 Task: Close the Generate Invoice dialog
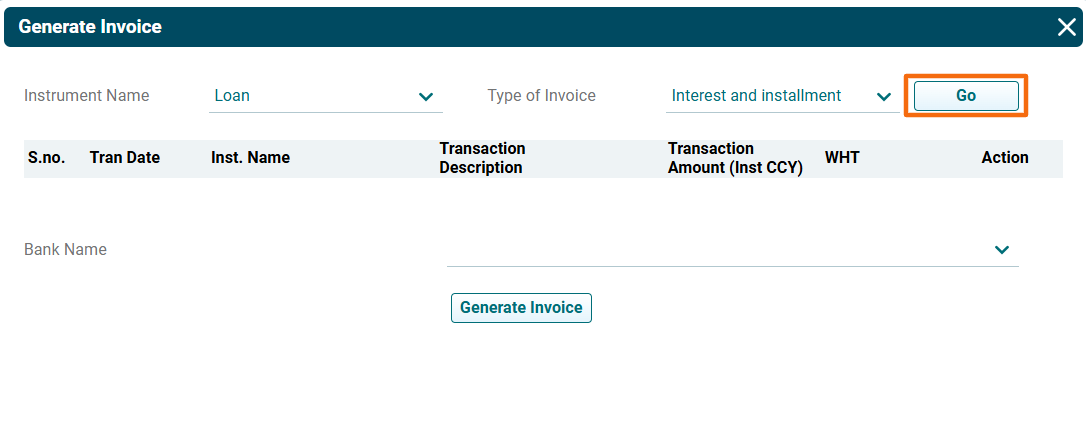coord(1066,28)
